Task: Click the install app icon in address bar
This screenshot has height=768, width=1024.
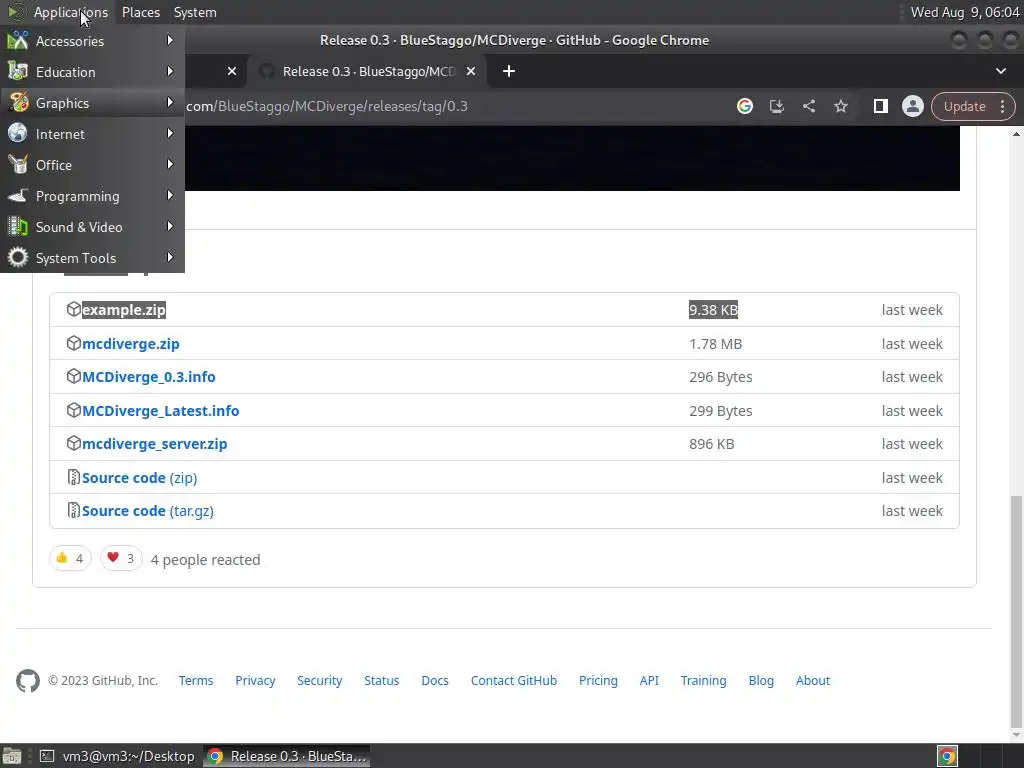Action: (776, 106)
